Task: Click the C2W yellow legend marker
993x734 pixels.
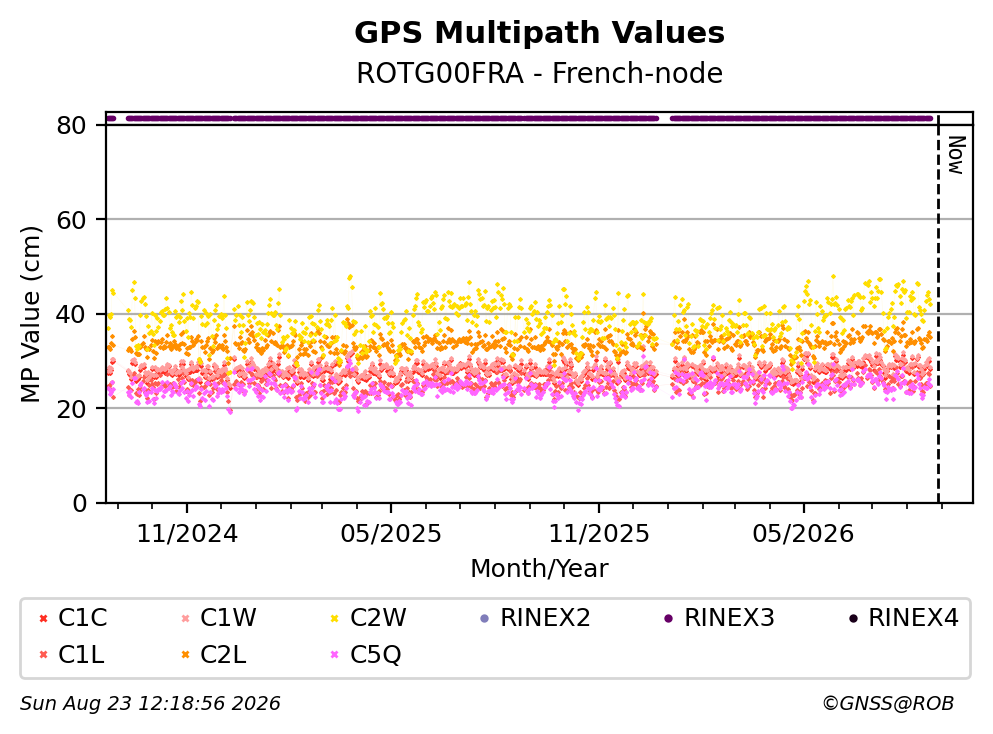Action: [335, 618]
